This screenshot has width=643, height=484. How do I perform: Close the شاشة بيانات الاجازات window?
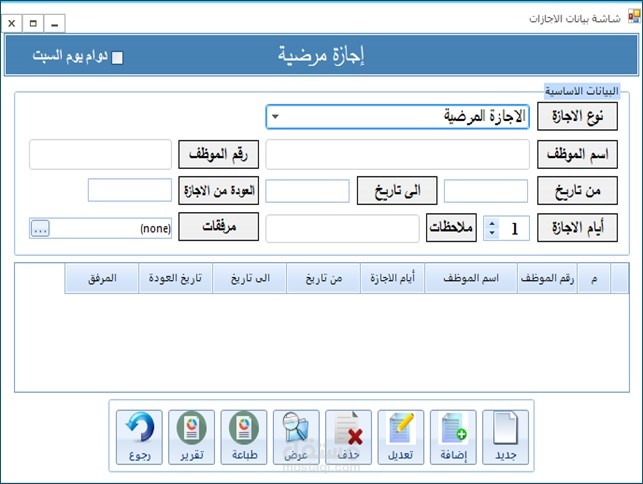coord(12,24)
